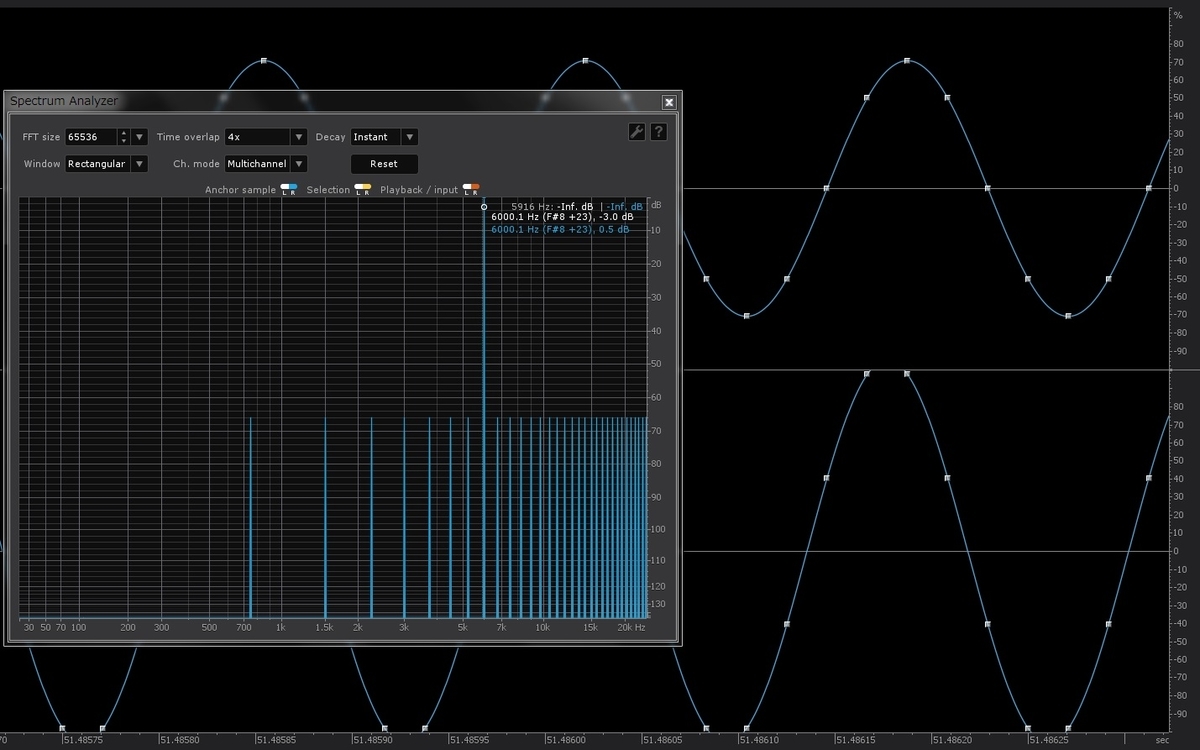Toggle Playback / input left channel (L)
The width and height of the screenshot is (1200, 750).
[466, 189]
